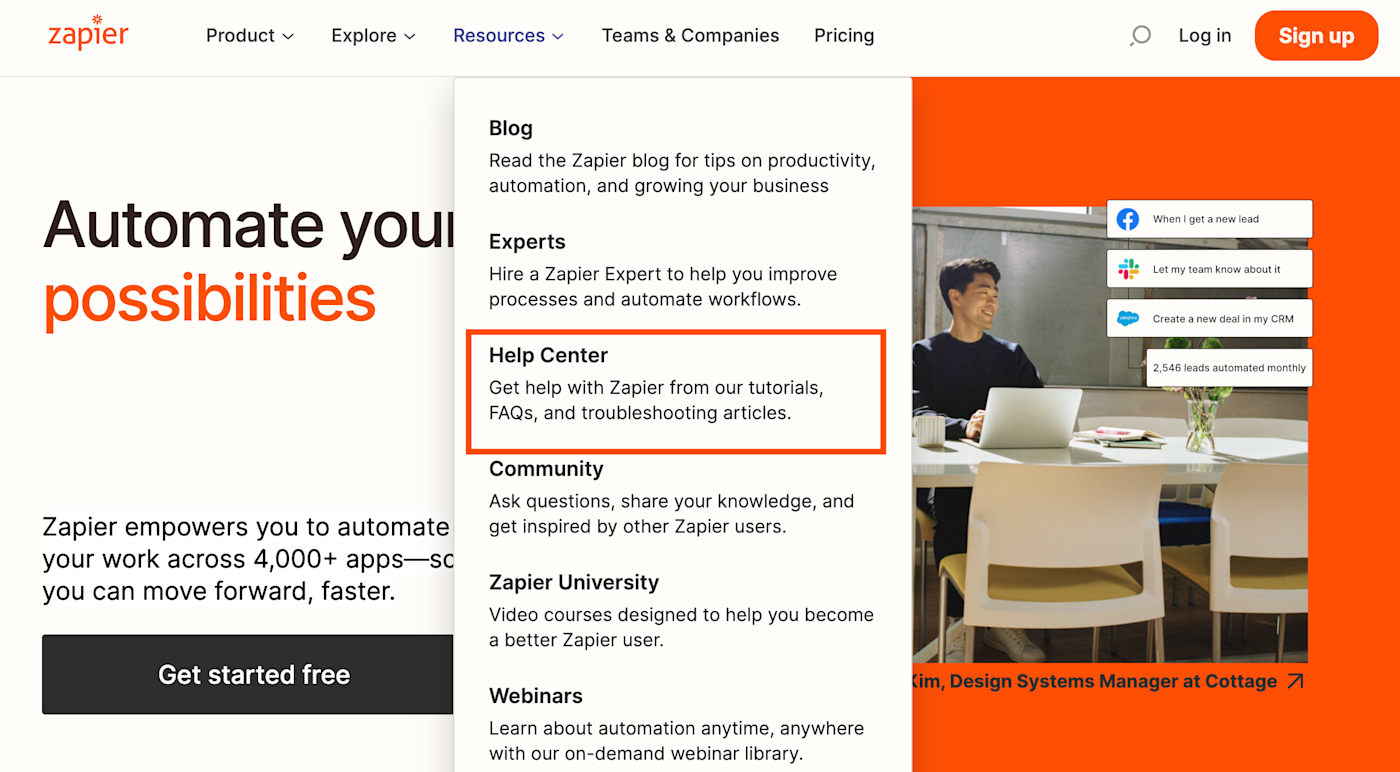The width and height of the screenshot is (1400, 772).
Task: Click 'Read the Zapier blog for tips' description
Action: click(682, 173)
